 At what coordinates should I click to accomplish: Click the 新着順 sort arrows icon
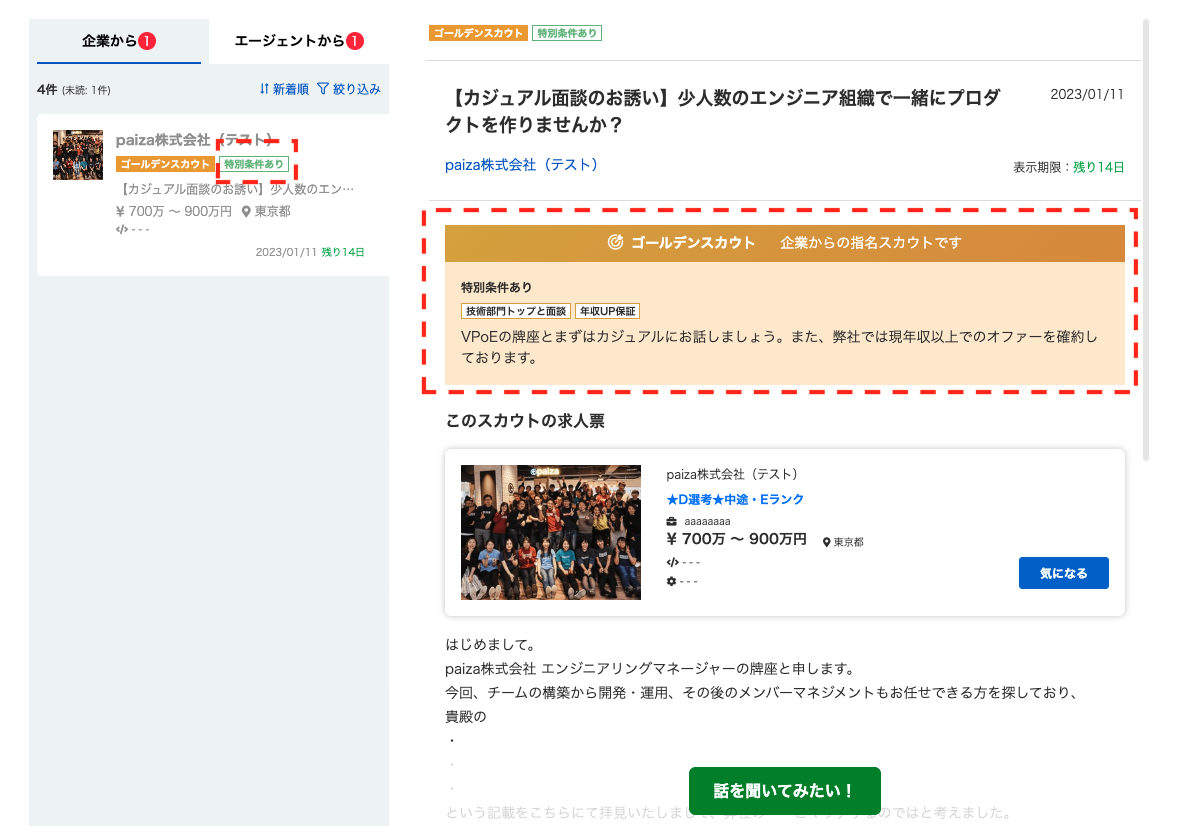pyautogui.click(x=264, y=89)
